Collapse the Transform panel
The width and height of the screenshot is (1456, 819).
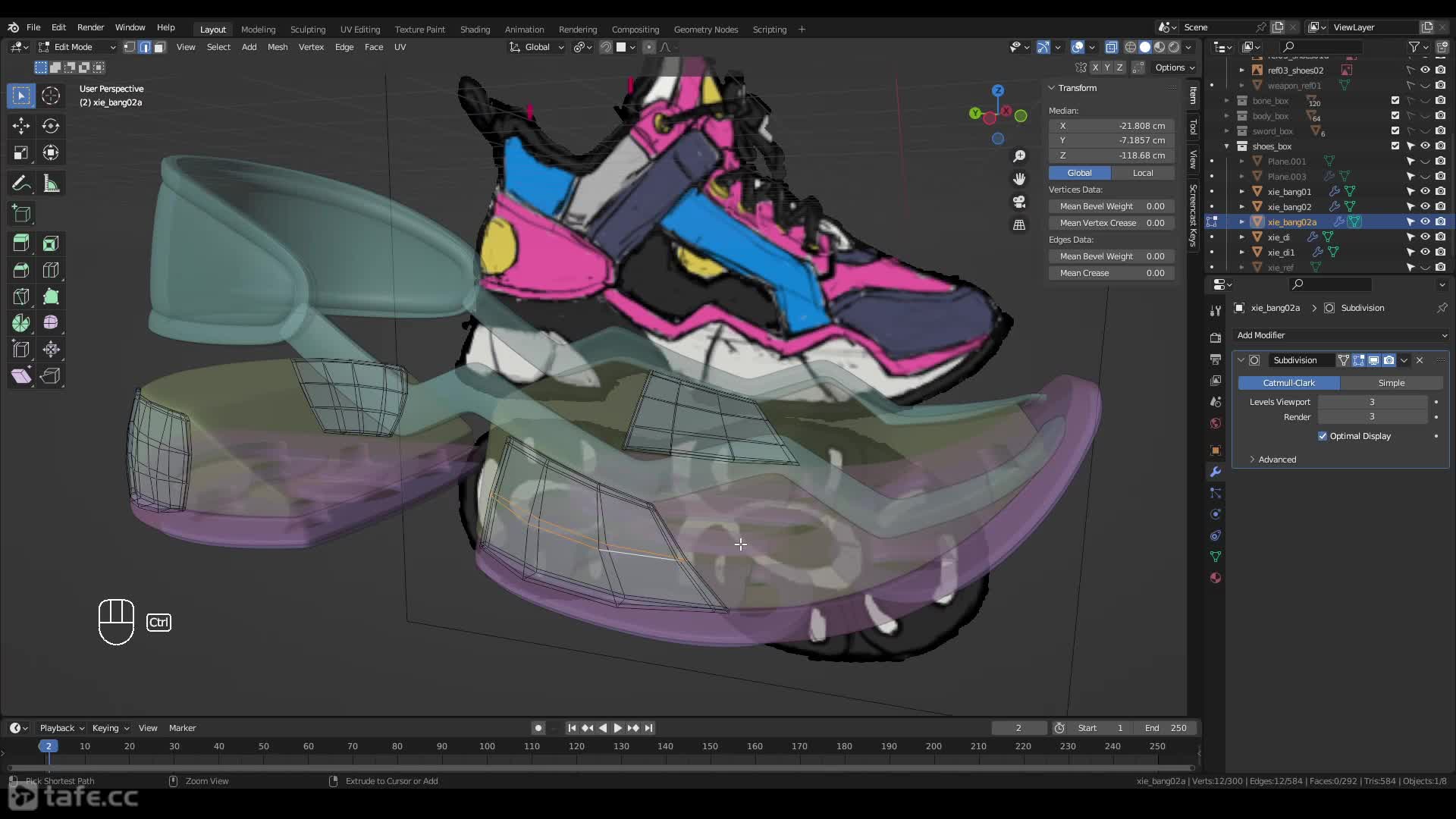coord(1052,88)
